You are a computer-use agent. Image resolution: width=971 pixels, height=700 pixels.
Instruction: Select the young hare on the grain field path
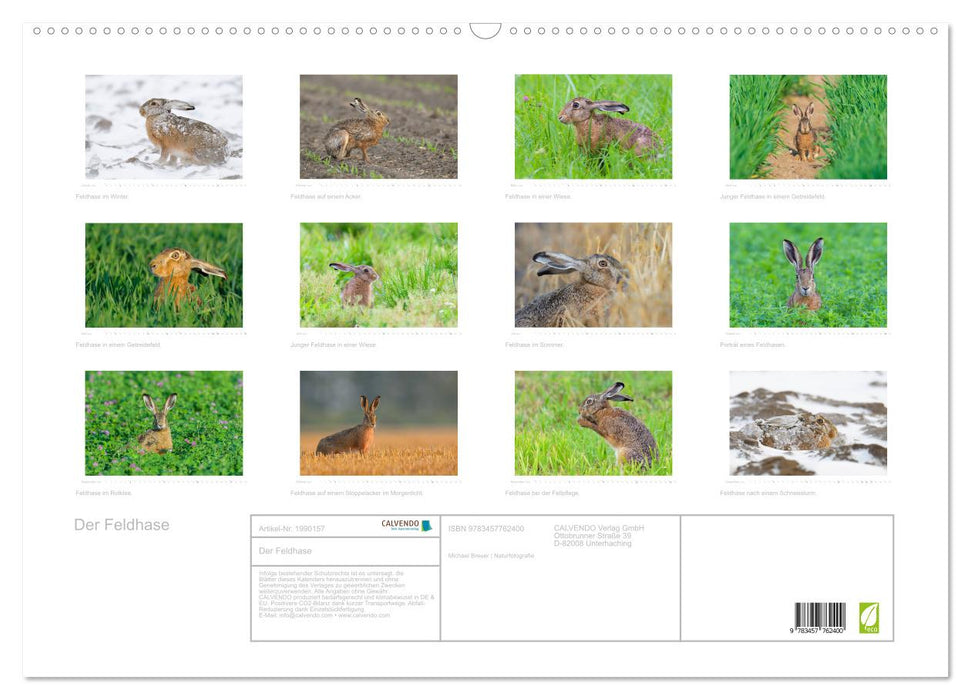(x=808, y=127)
